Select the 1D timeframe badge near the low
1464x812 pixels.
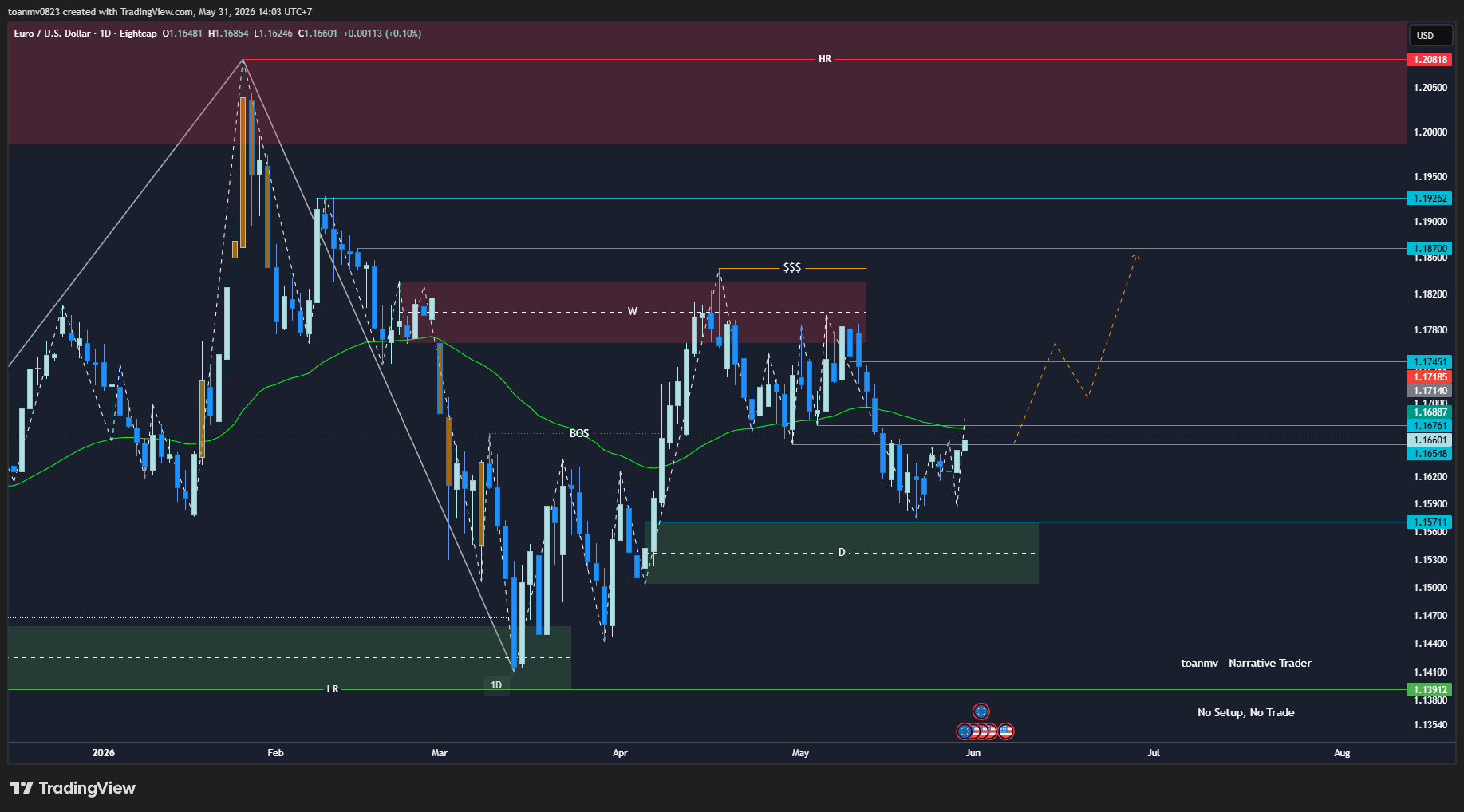(x=496, y=685)
